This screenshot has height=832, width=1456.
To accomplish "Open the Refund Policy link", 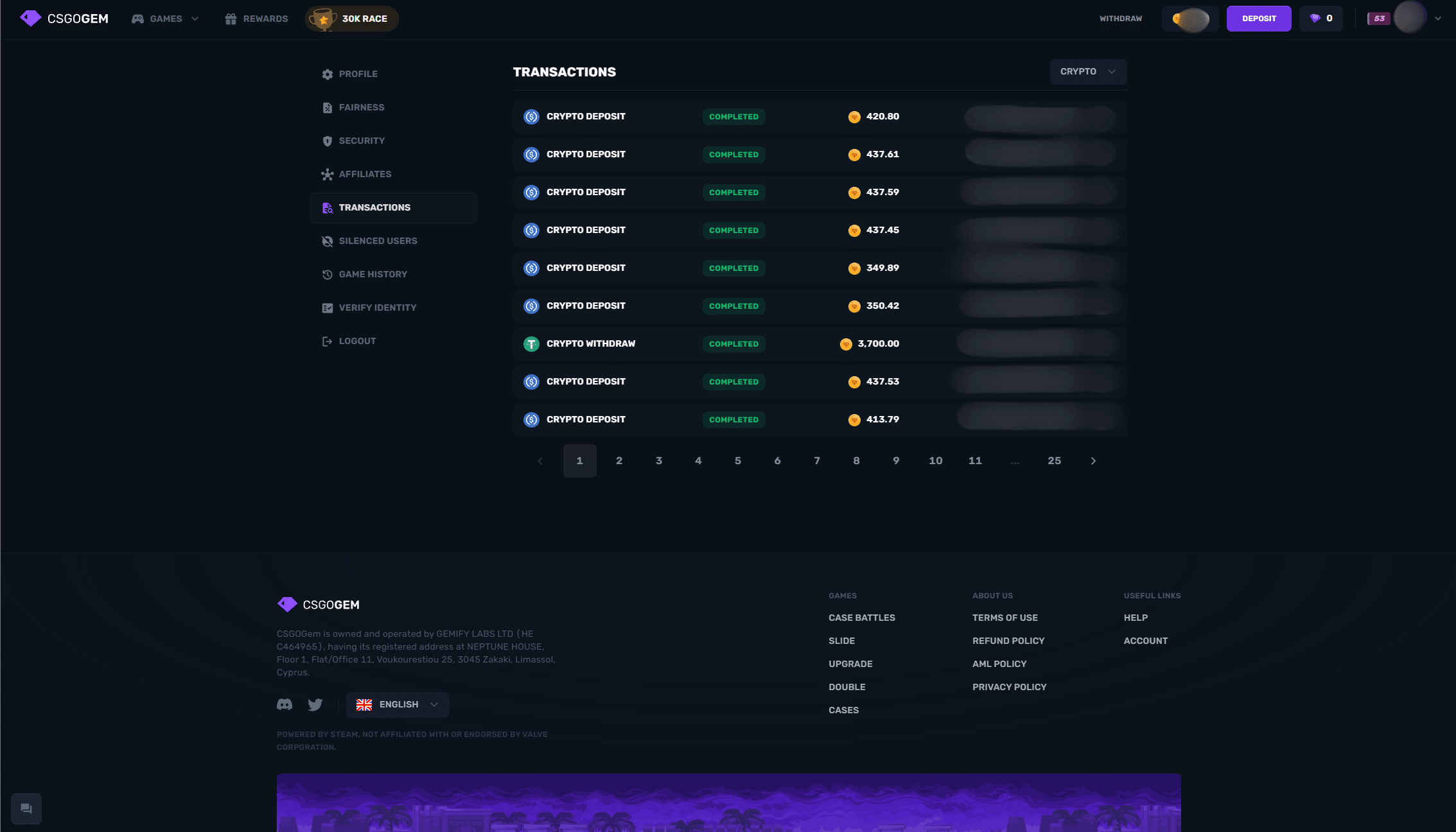I will (x=1008, y=641).
